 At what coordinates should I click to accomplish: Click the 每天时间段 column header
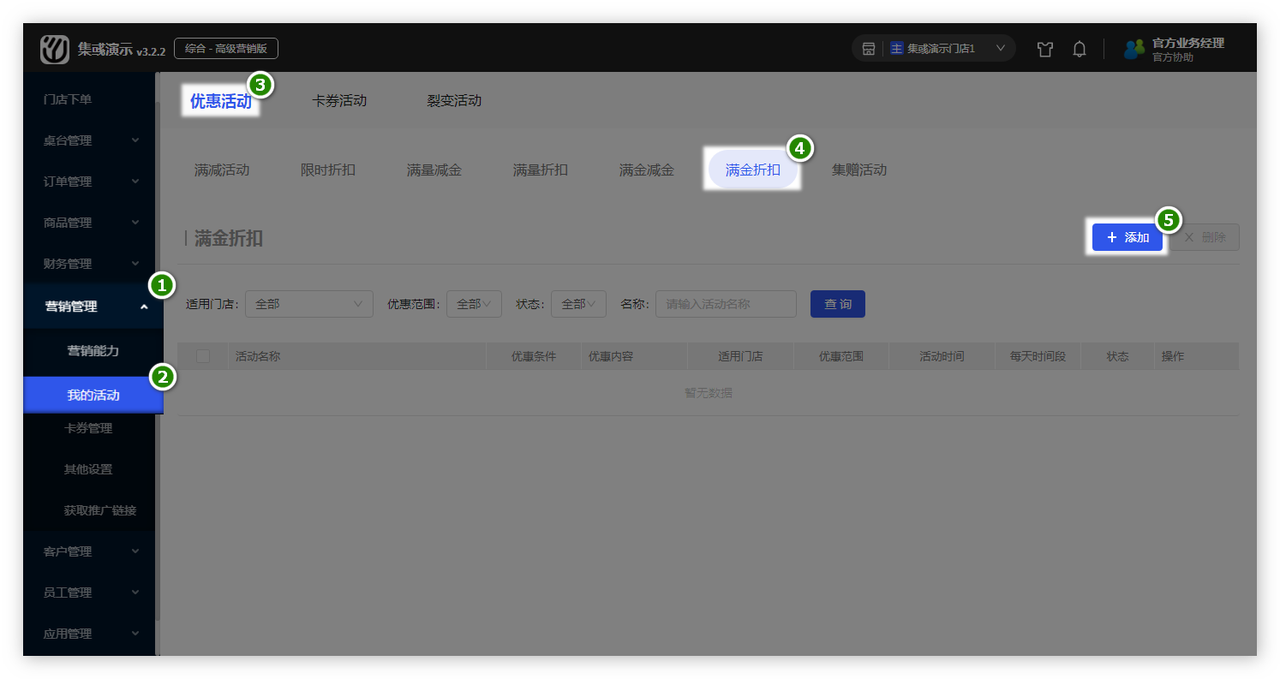[1038, 356]
